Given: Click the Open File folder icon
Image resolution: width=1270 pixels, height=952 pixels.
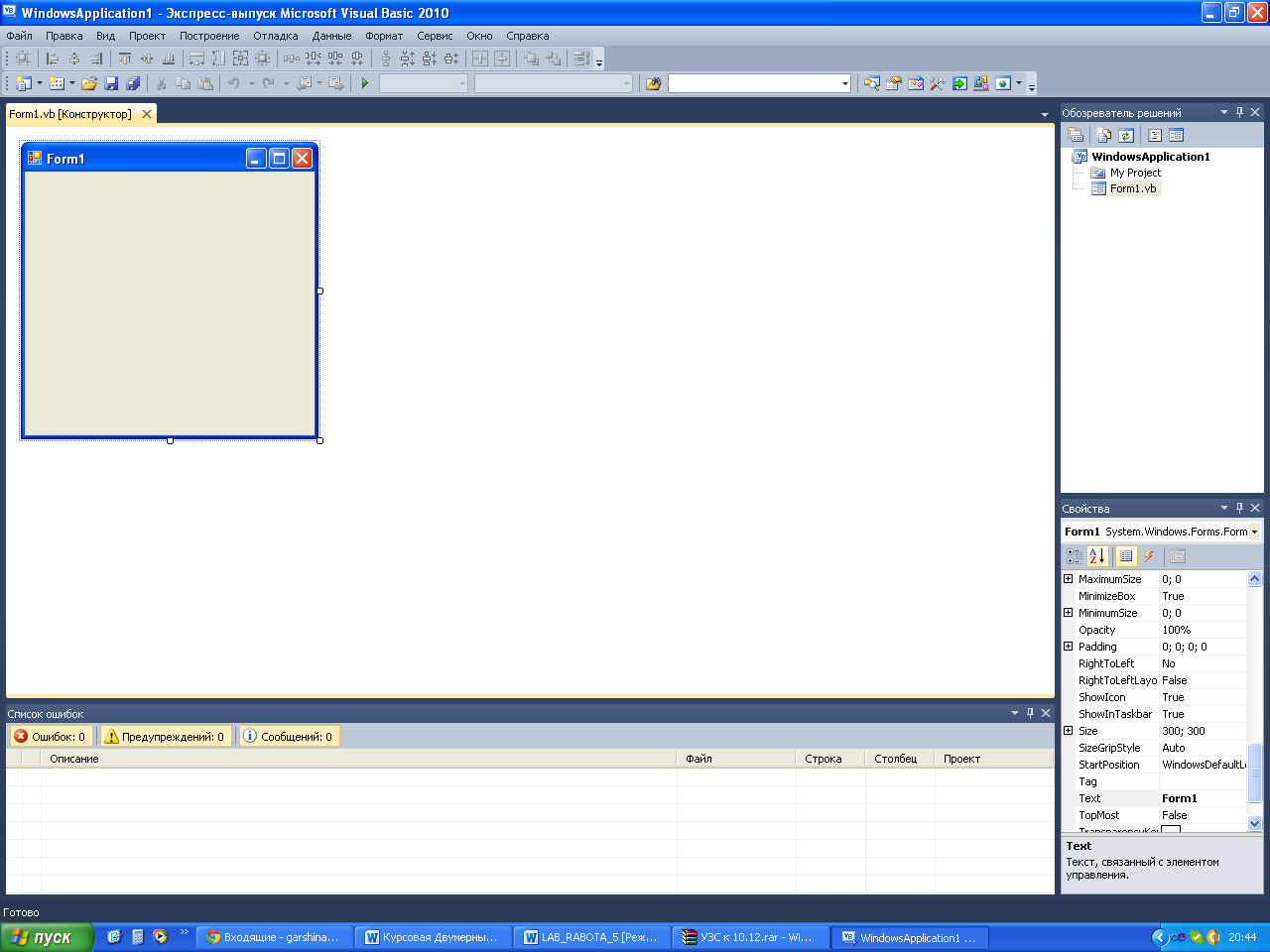Looking at the screenshot, I should pos(89,83).
